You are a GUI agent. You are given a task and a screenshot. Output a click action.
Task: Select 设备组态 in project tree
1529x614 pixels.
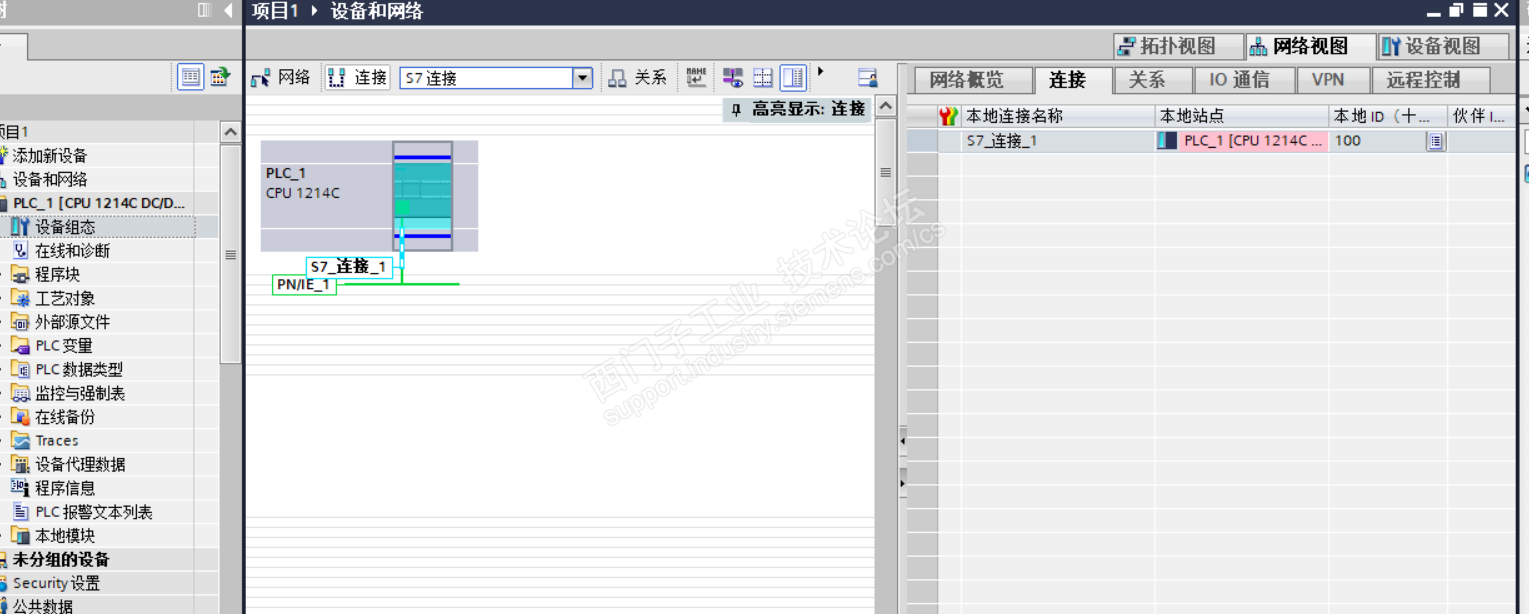(65, 227)
